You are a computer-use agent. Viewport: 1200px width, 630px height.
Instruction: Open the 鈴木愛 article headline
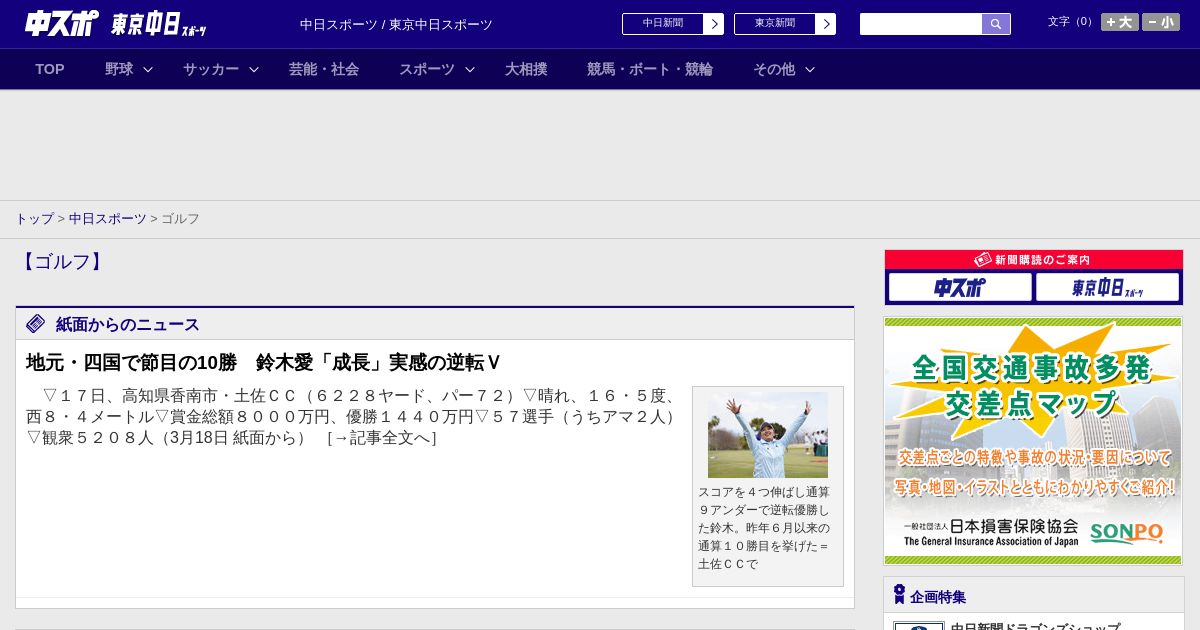(263, 362)
